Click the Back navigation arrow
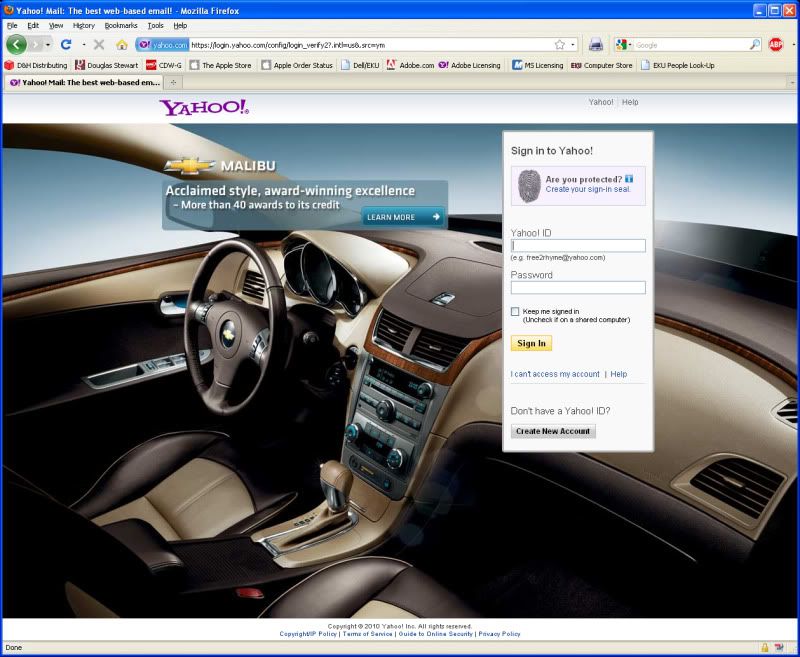The width and height of the screenshot is (800, 657). [x=16, y=44]
